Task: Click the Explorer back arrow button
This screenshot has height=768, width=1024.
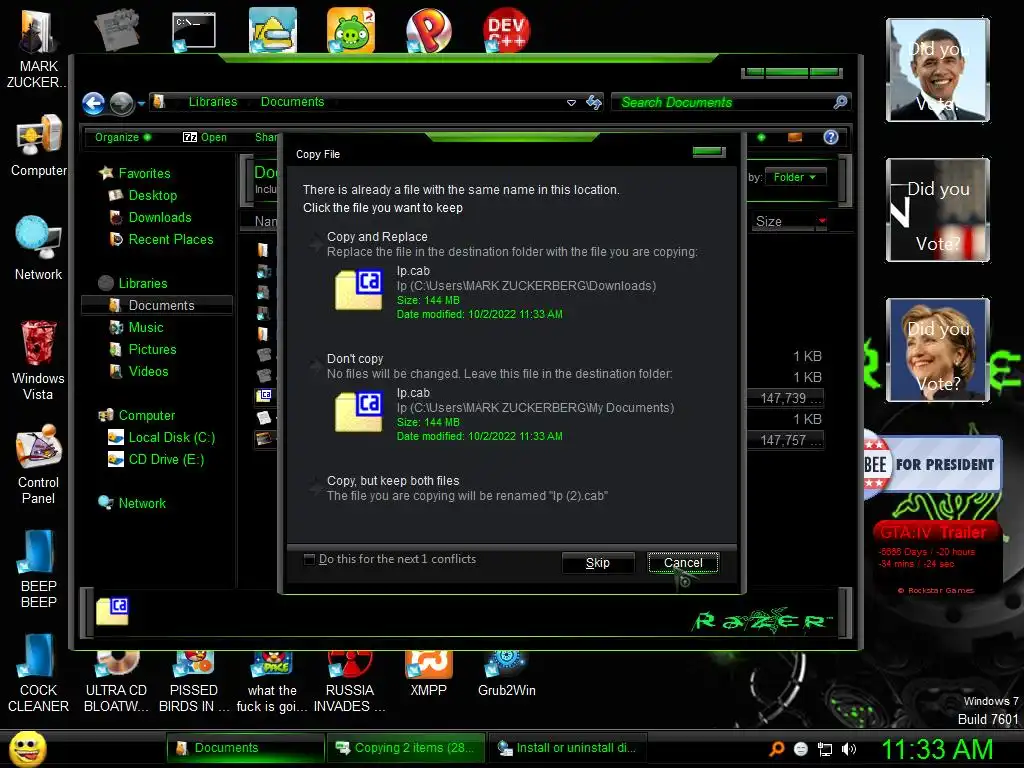Action: [93, 103]
